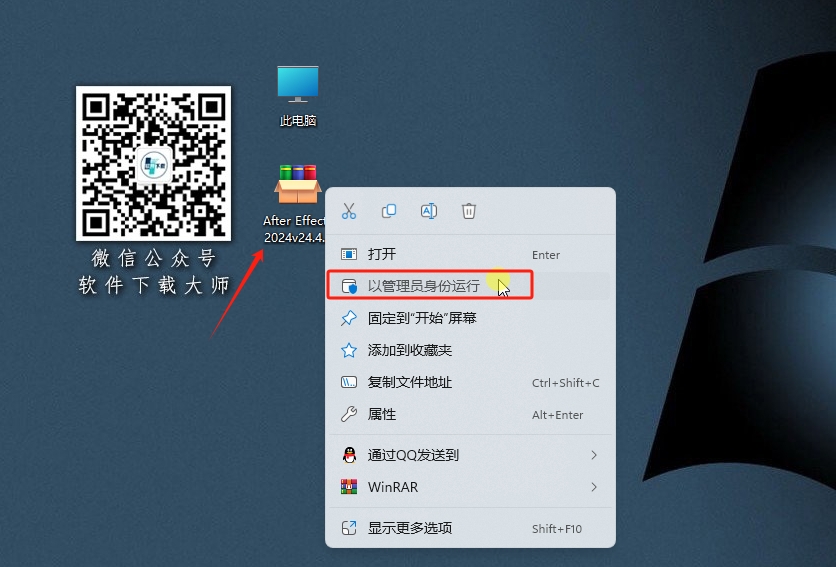Open the 此电脑 desktop icon

(x=298, y=96)
